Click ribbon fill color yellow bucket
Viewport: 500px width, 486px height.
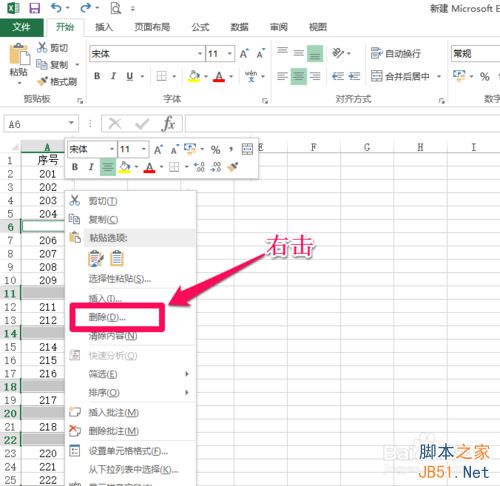tap(194, 76)
